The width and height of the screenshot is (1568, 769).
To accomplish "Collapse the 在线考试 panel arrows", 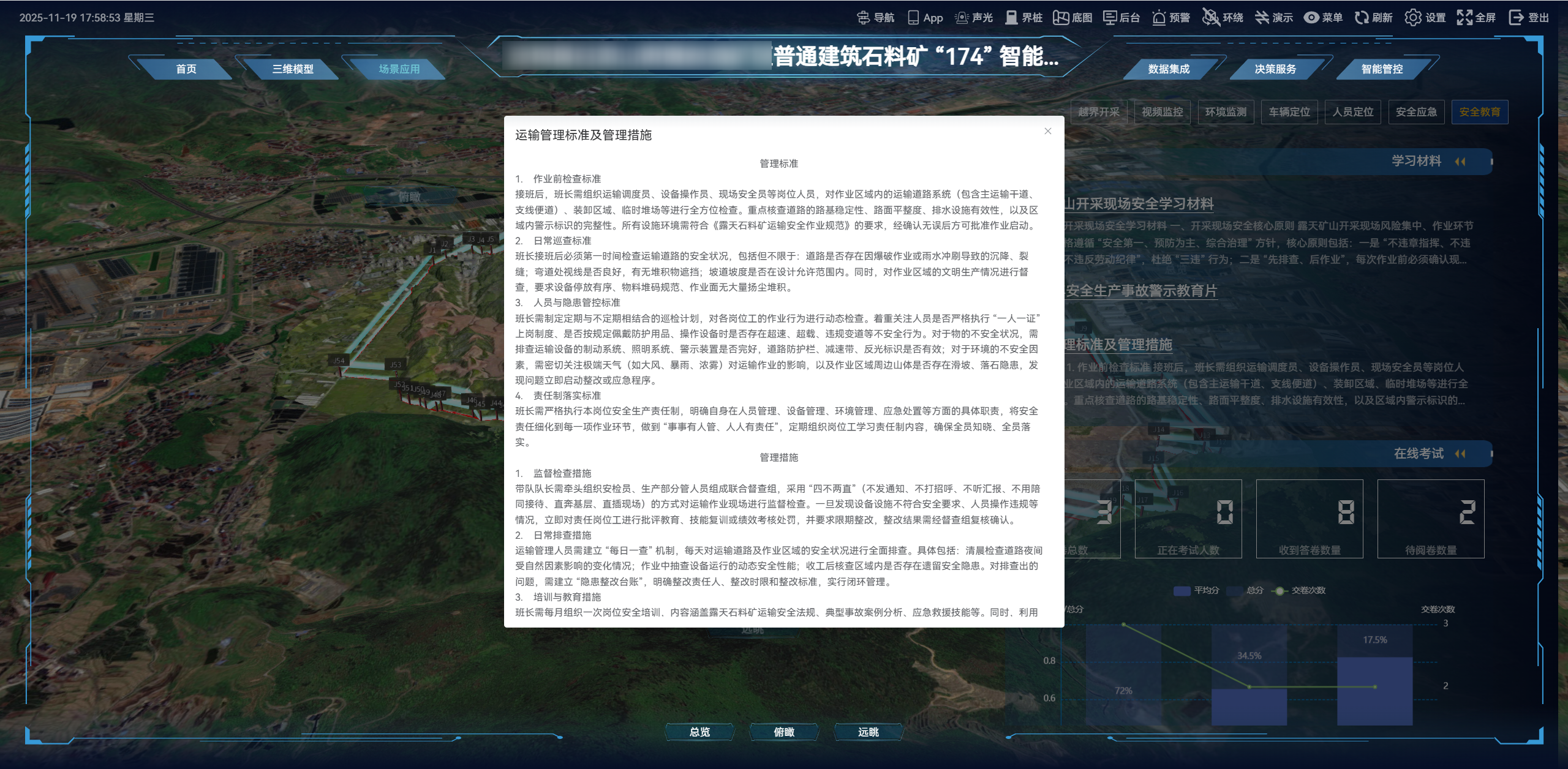I will (x=1460, y=454).
